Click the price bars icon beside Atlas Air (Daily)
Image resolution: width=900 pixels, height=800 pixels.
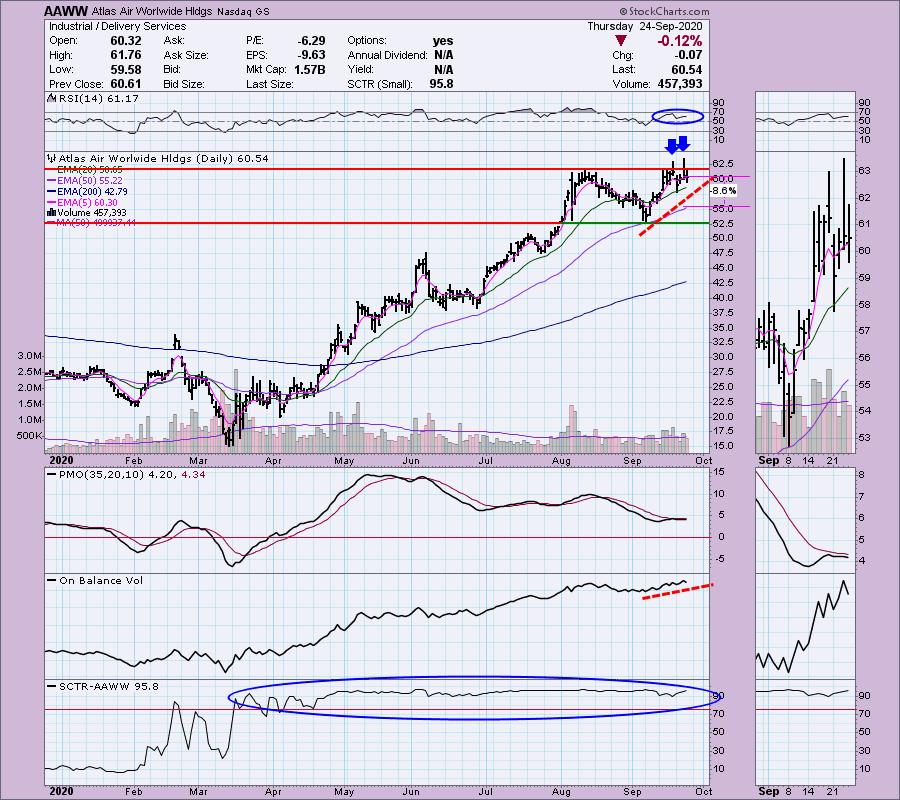[52, 158]
